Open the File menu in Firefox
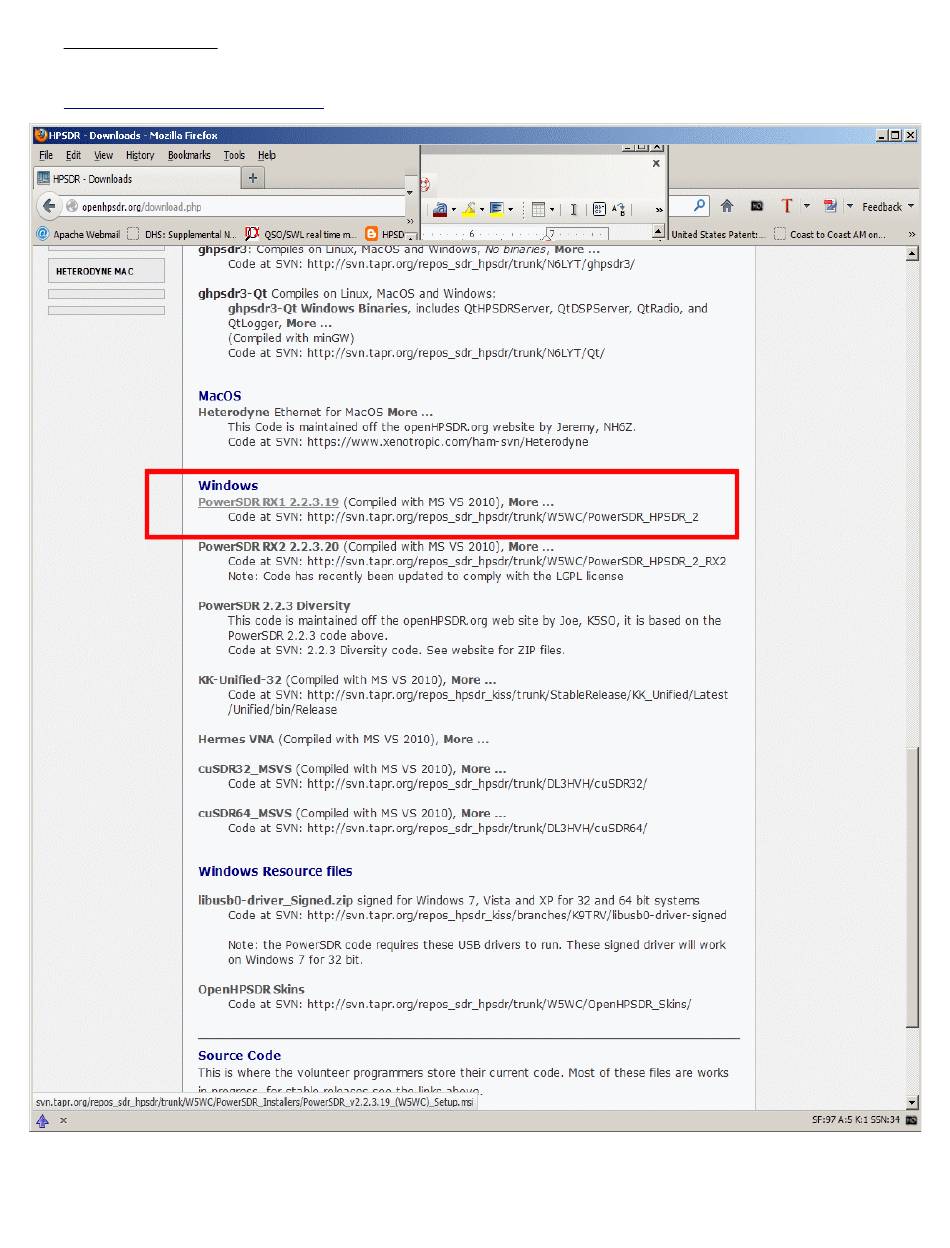Viewport: 950px width, 1248px height. click(45, 155)
